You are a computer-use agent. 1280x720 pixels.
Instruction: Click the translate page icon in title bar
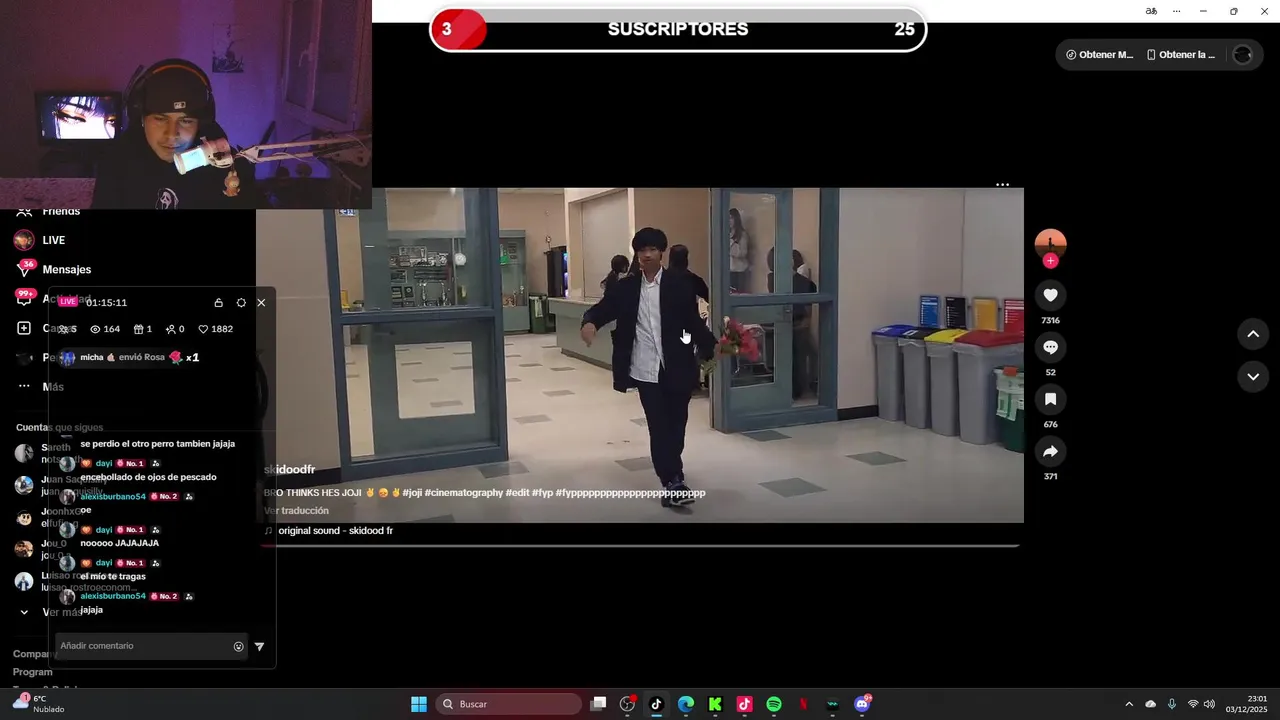click(1151, 11)
